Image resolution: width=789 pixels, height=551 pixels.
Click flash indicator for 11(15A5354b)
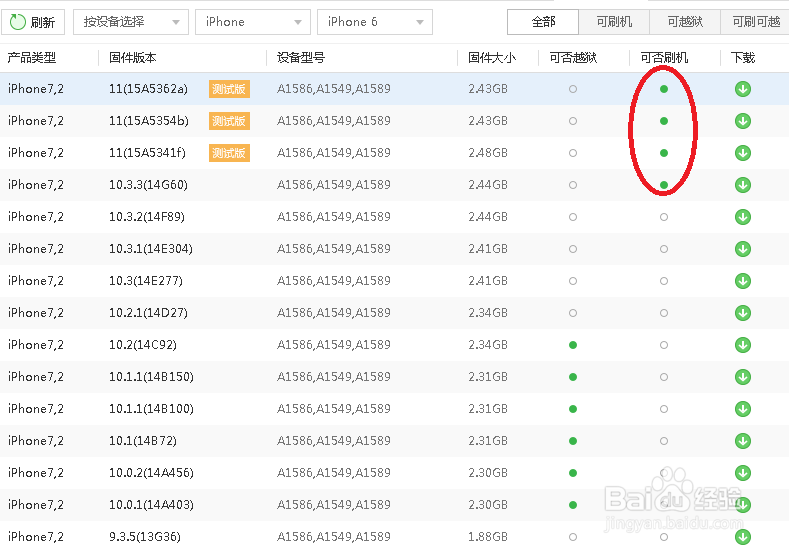click(x=664, y=121)
